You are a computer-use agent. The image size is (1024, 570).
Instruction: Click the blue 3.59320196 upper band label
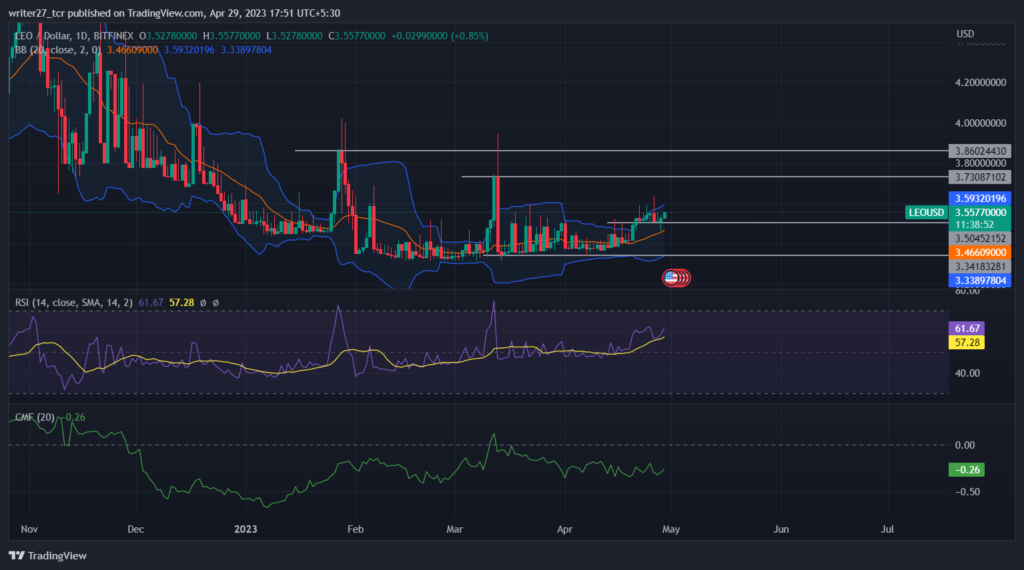980,198
